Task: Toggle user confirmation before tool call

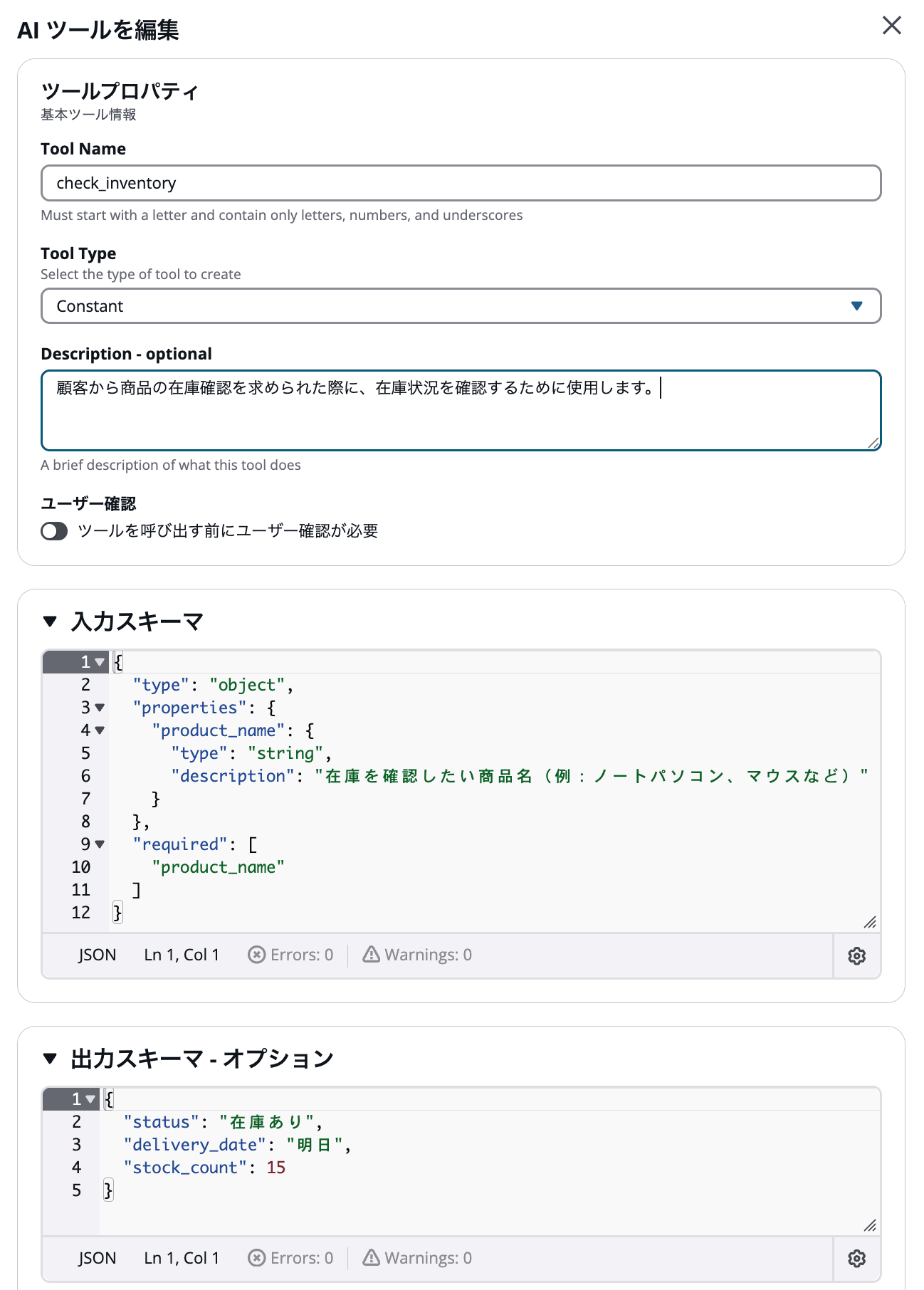Action: (x=54, y=531)
